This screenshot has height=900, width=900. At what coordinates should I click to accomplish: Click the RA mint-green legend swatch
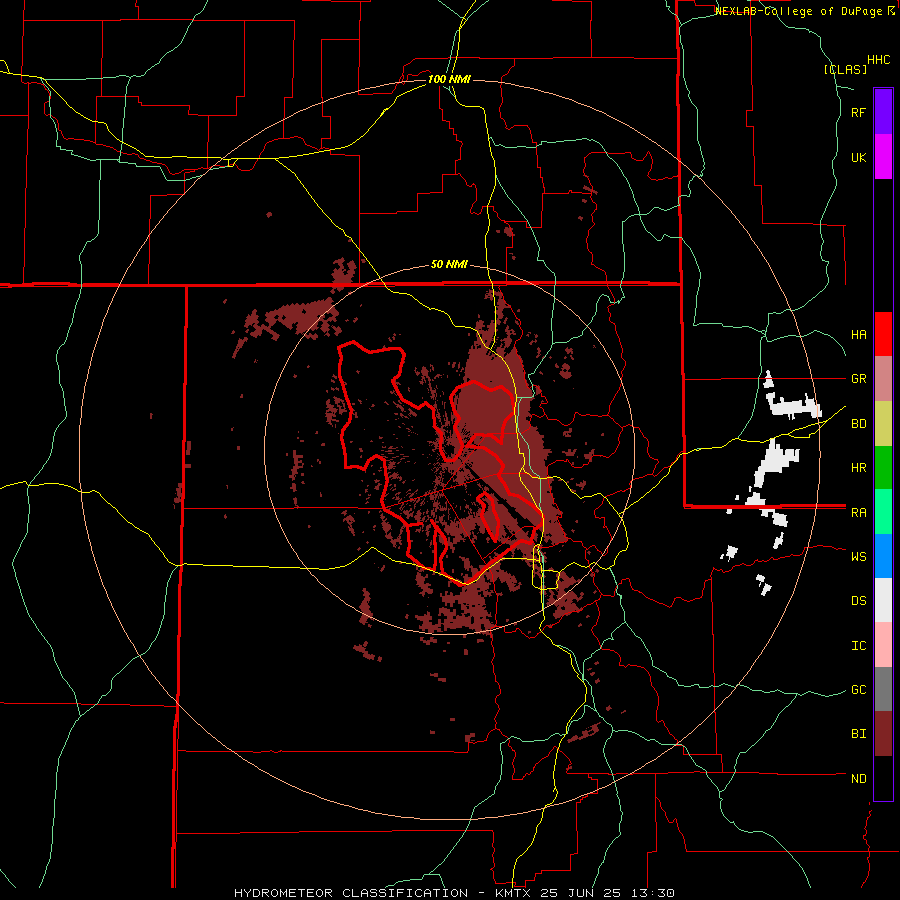point(883,512)
